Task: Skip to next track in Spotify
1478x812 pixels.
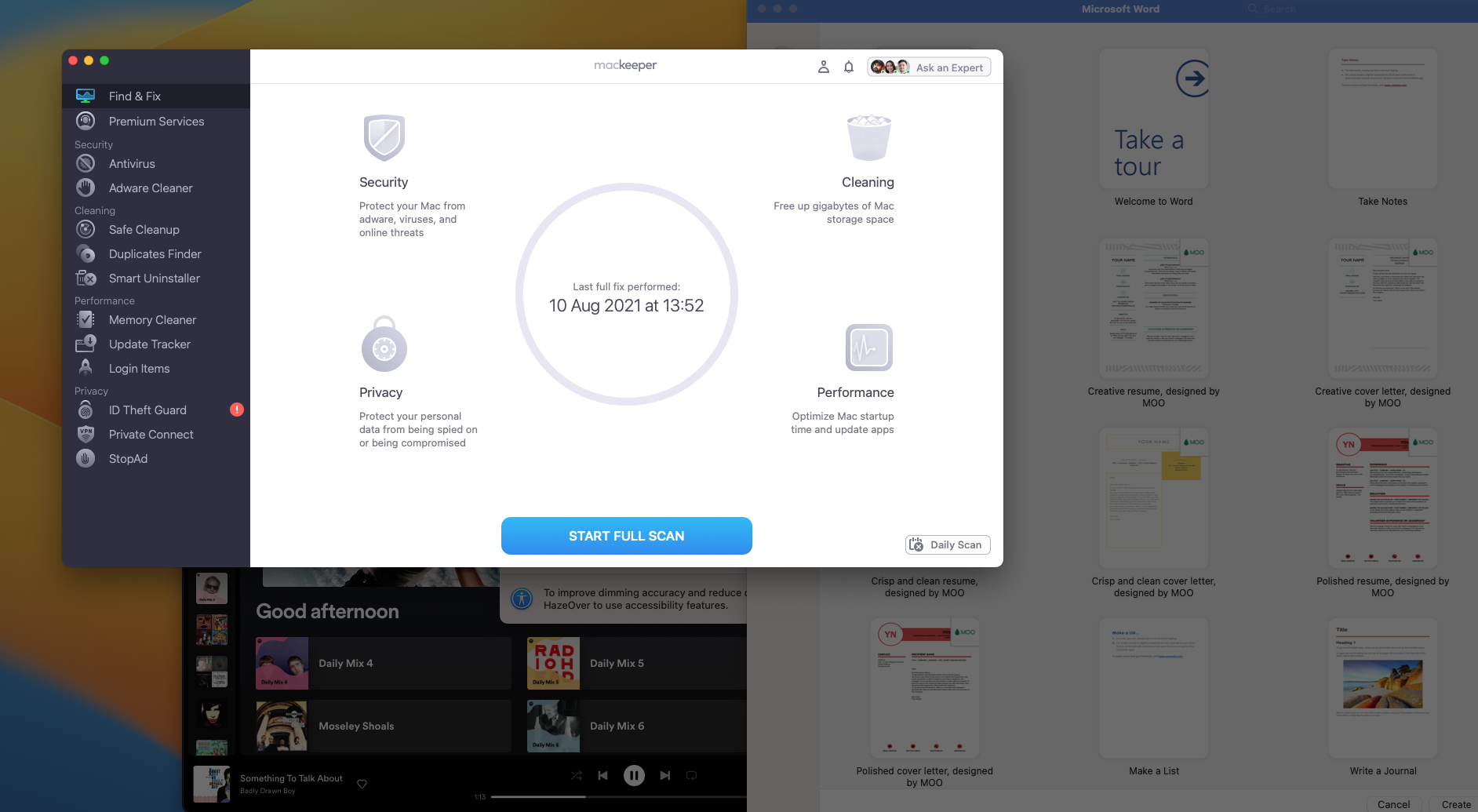Action: pos(665,775)
